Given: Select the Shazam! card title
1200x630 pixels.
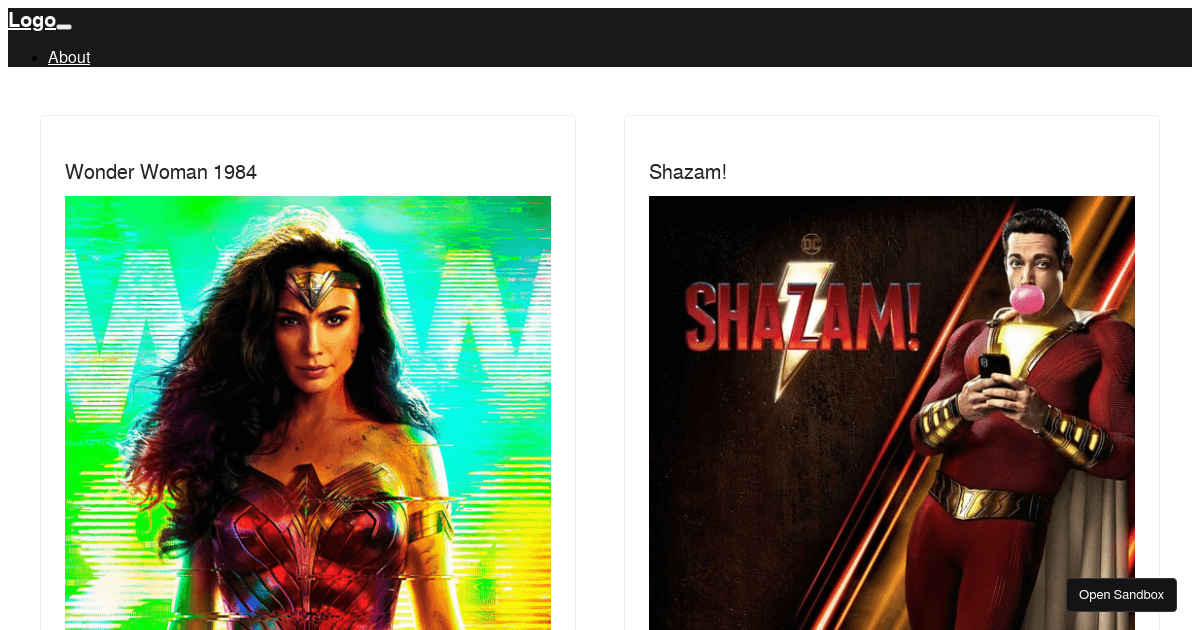Looking at the screenshot, I should click(688, 172).
